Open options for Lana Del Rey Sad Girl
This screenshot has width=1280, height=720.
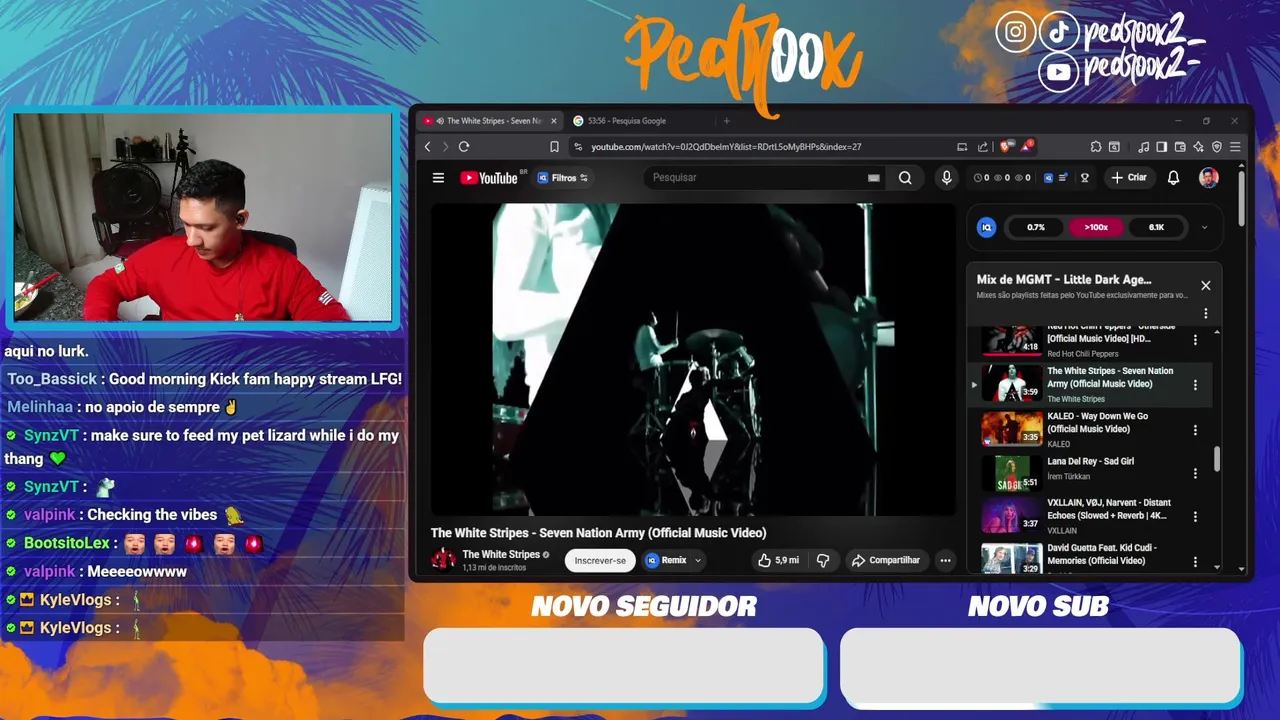tap(1195, 475)
